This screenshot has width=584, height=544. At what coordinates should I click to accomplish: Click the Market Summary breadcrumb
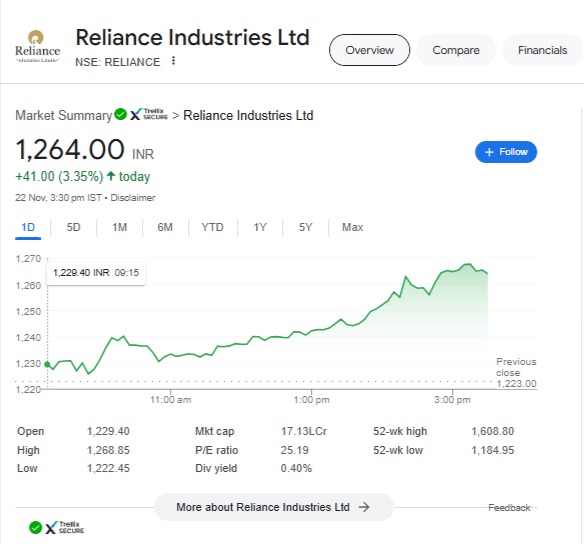(64, 115)
